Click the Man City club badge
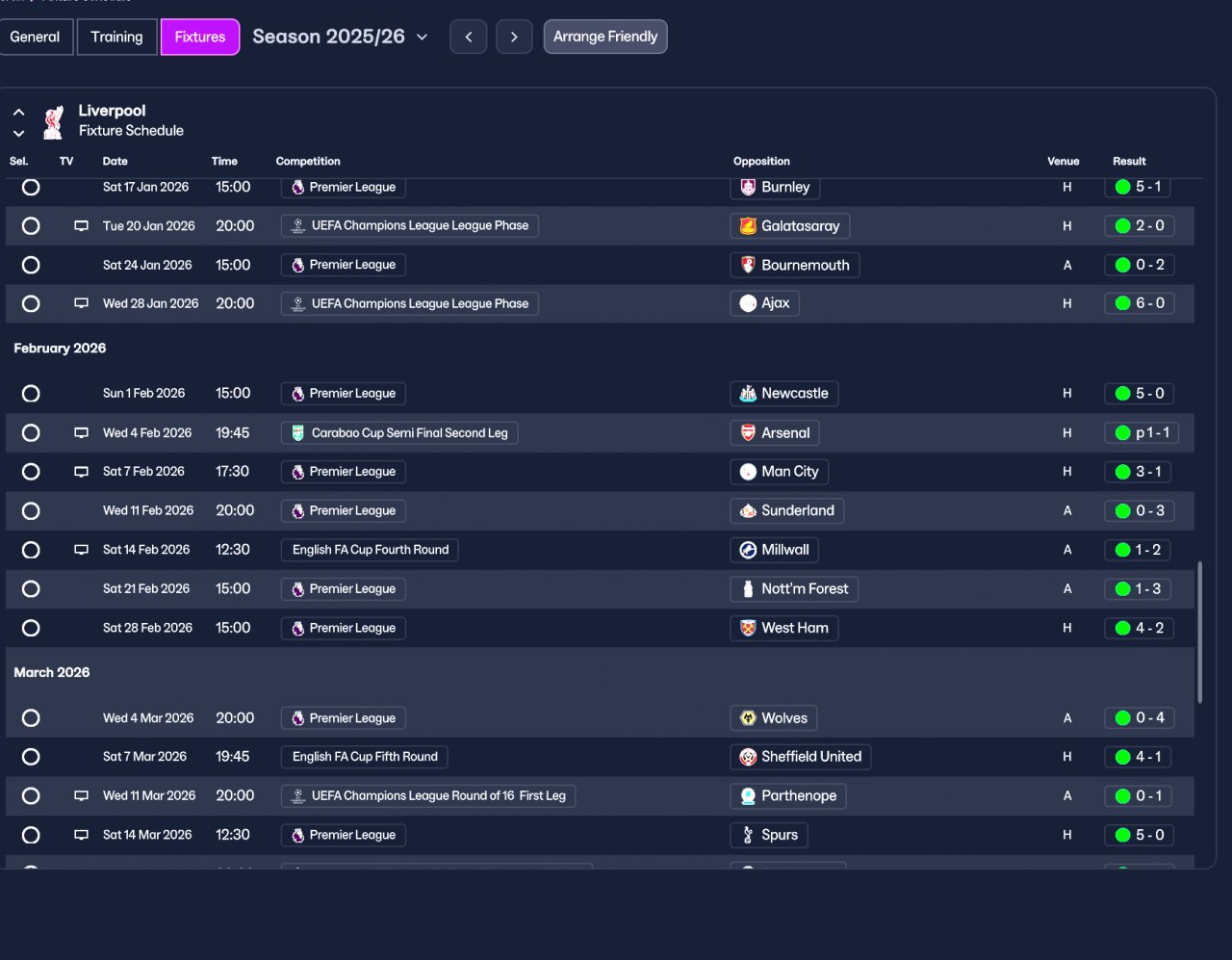Screen dimensions: 1232x960 (x=748, y=472)
